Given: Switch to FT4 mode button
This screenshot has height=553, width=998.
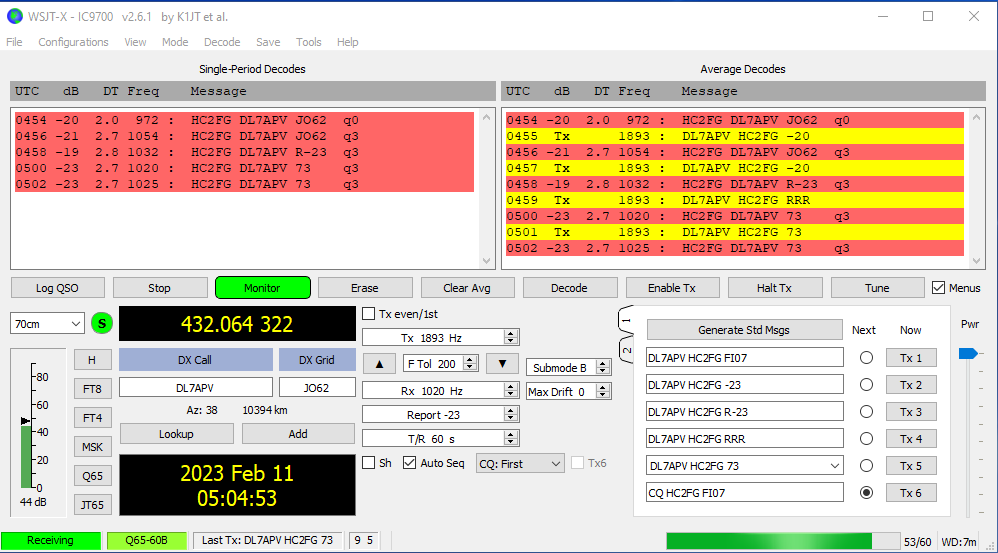Looking at the screenshot, I should [x=92, y=418].
